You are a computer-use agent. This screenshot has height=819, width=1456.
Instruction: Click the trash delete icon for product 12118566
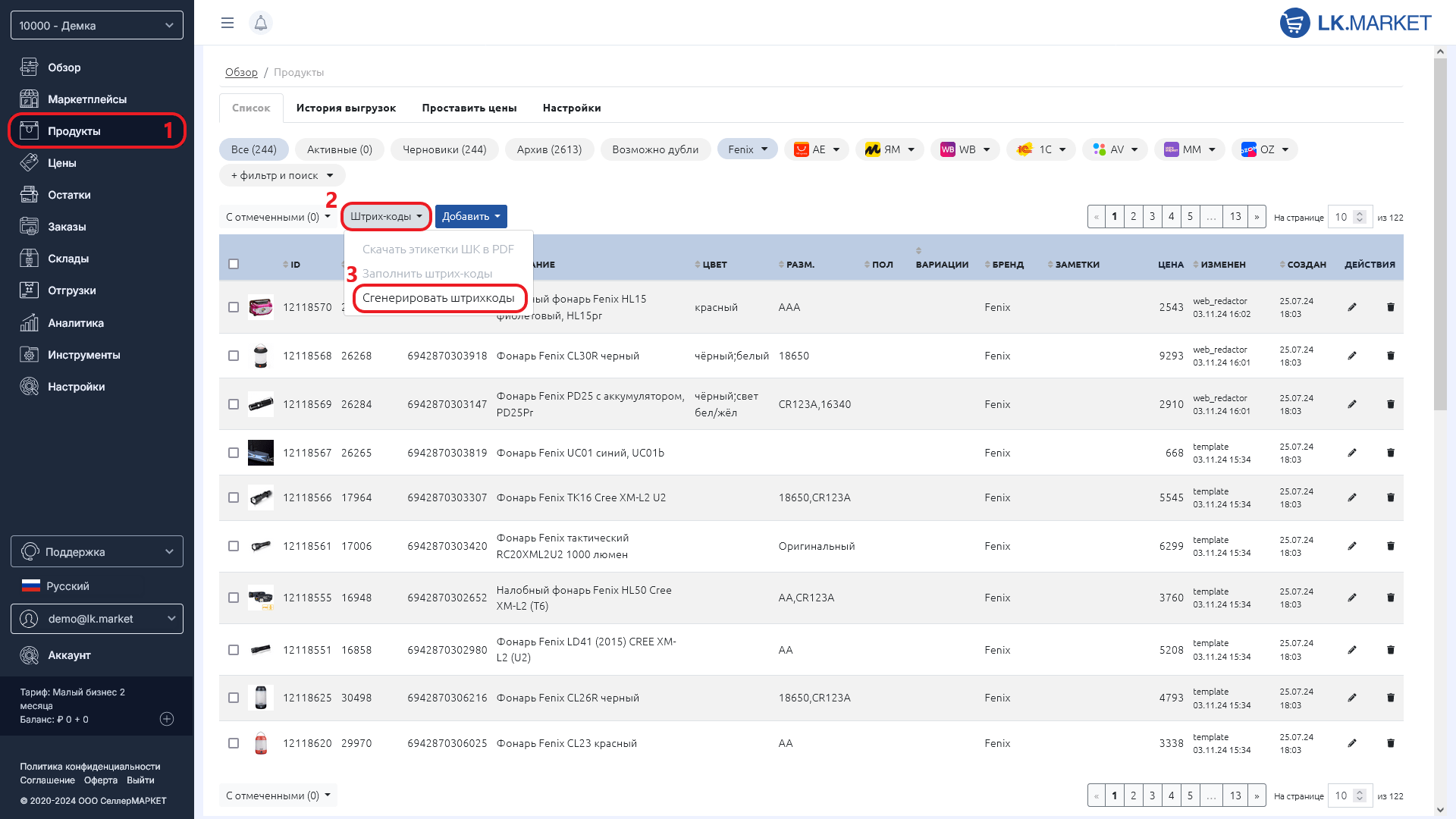point(1390,497)
